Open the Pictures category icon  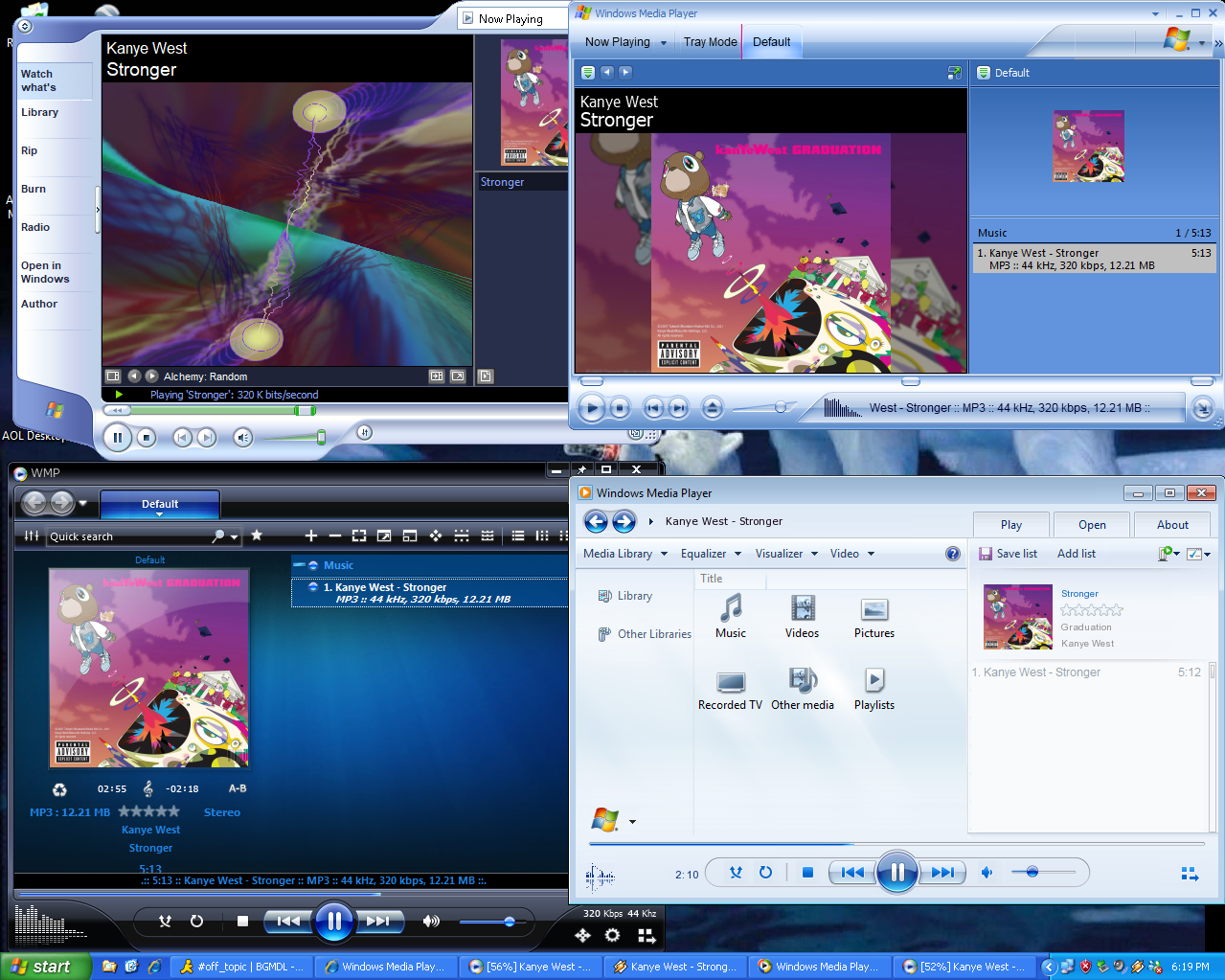point(874,616)
